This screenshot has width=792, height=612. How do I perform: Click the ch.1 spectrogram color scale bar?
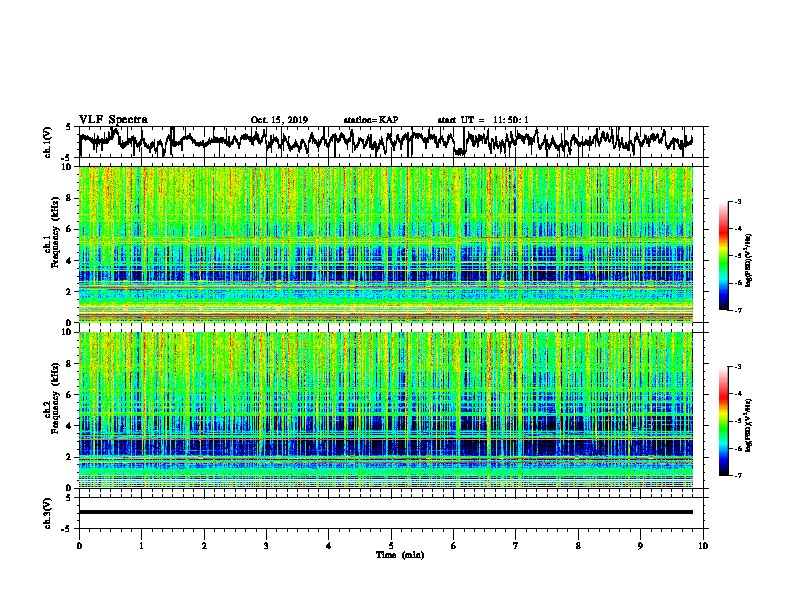723,256
